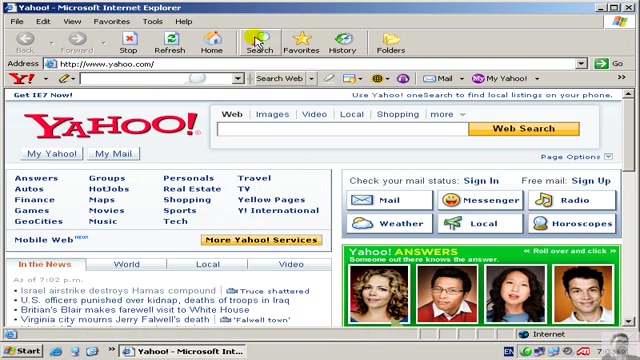Click the language EN indicator in system tray
This screenshot has height=360, width=640.
(509, 351)
